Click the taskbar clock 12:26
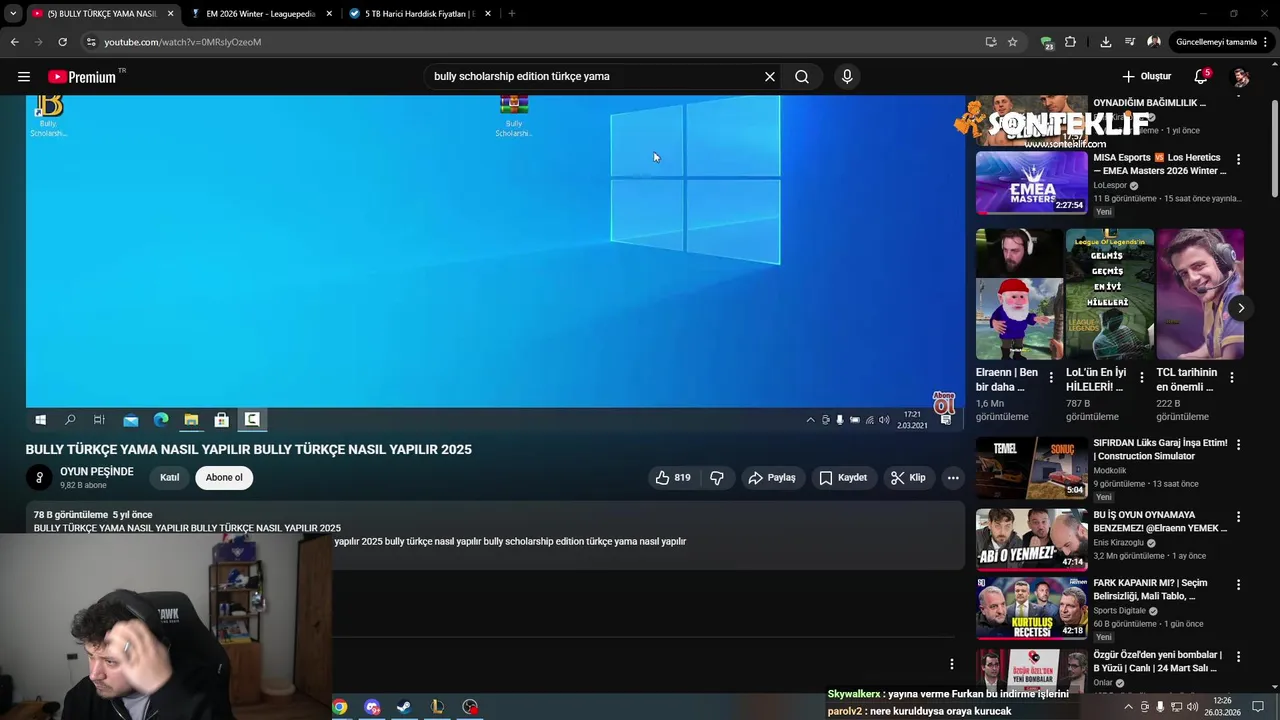 pyautogui.click(x=1222, y=707)
